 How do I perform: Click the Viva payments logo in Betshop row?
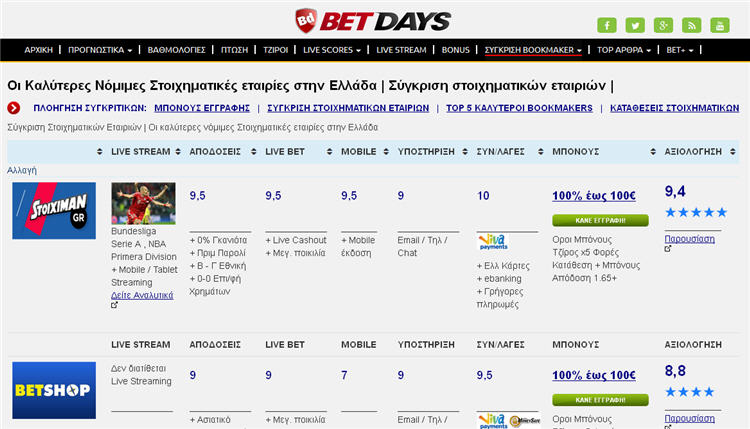click(493, 421)
